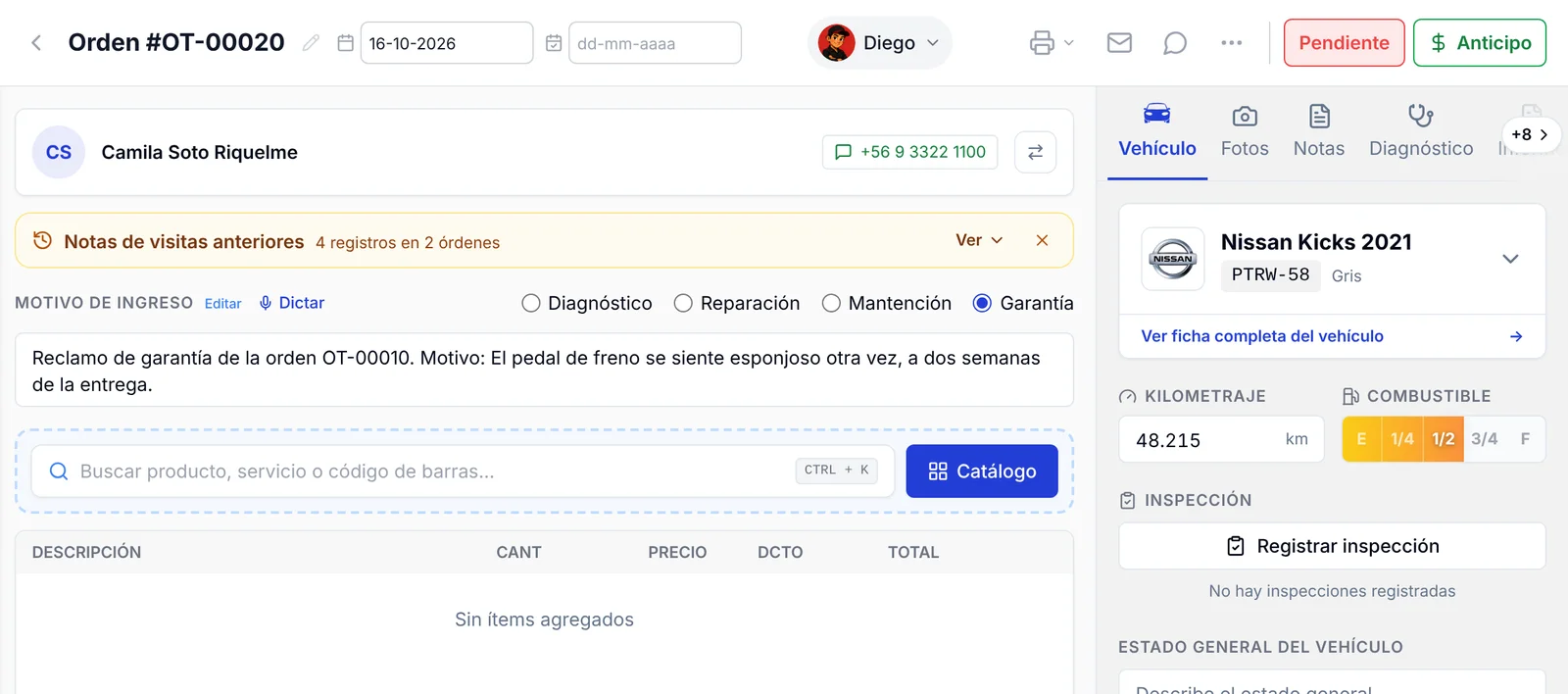This screenshot has width=1568, height=694.
Task: Click the printer icon
Action: (x=1042, y=43)
